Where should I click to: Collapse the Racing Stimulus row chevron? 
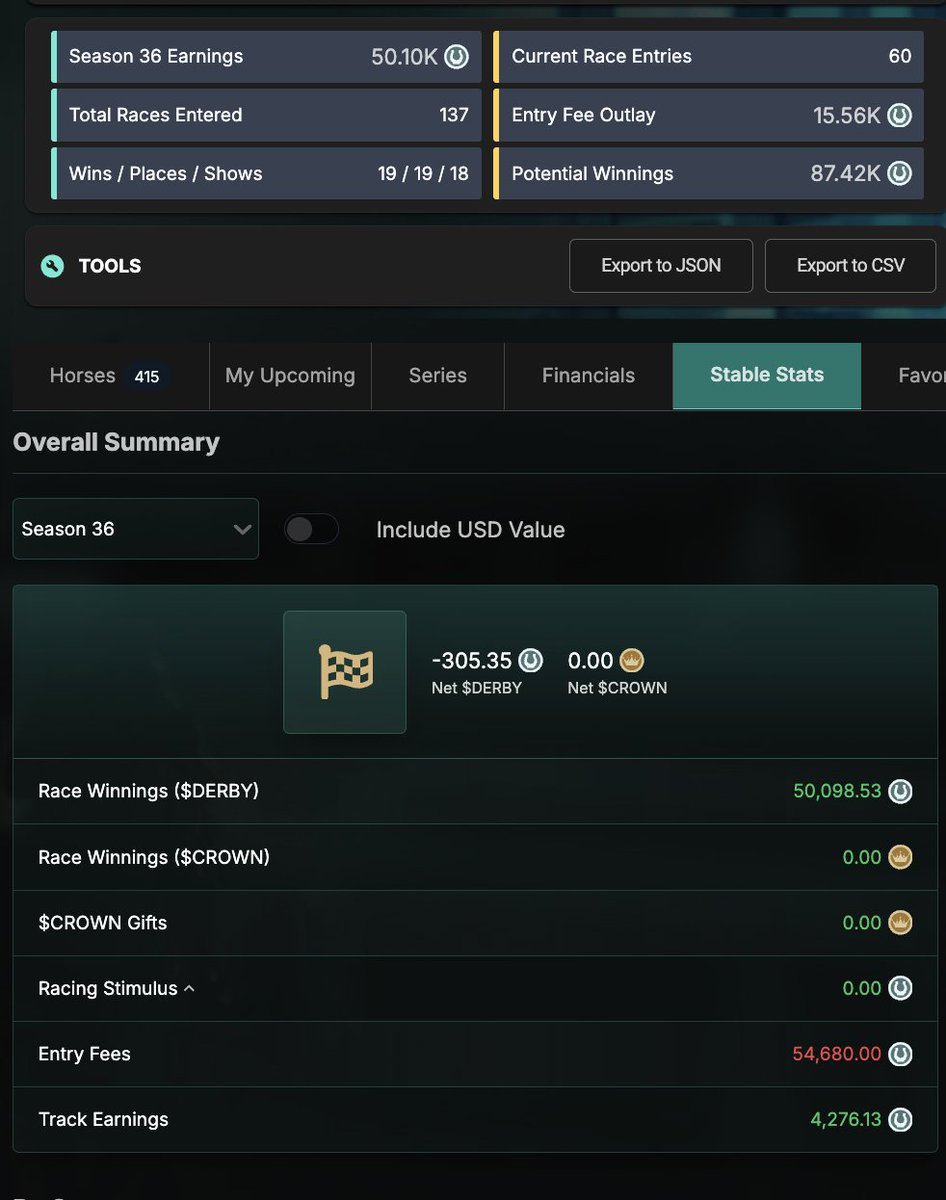click(189, 989)
